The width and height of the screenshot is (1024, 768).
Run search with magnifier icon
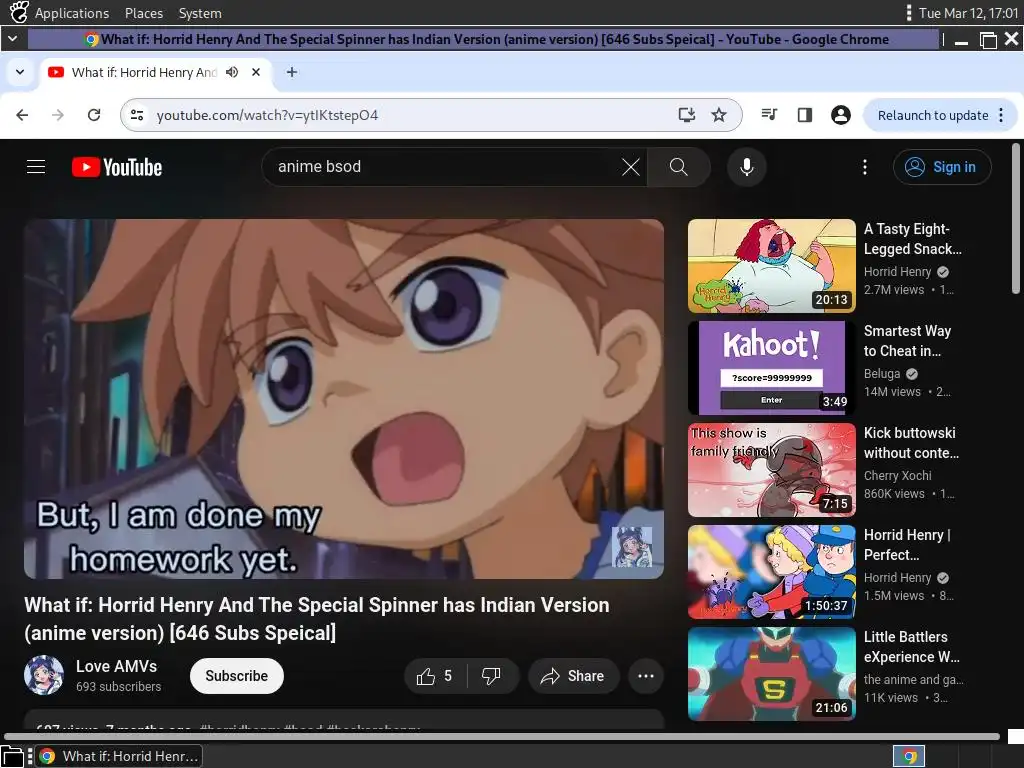click(x=679, y=167)
